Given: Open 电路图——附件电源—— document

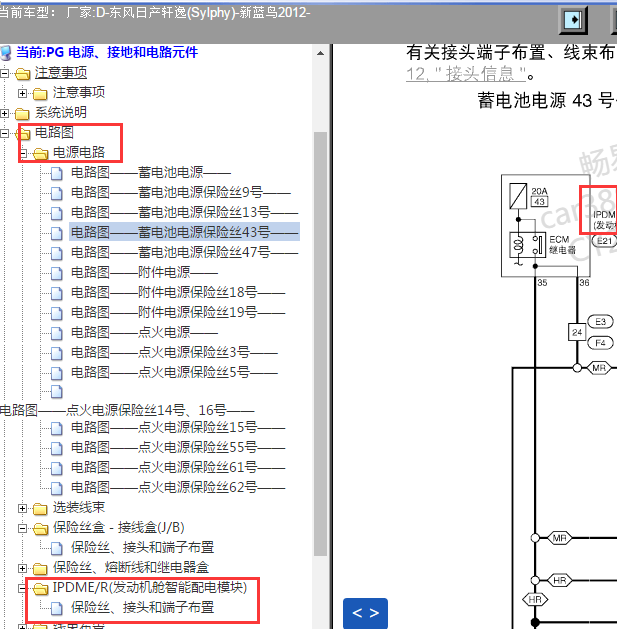Looking at the screenshot, I should pos(144,272).
